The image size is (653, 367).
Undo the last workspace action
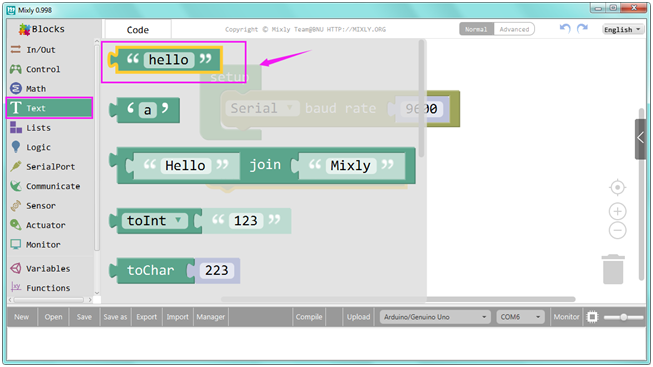[x=565, y=29]
